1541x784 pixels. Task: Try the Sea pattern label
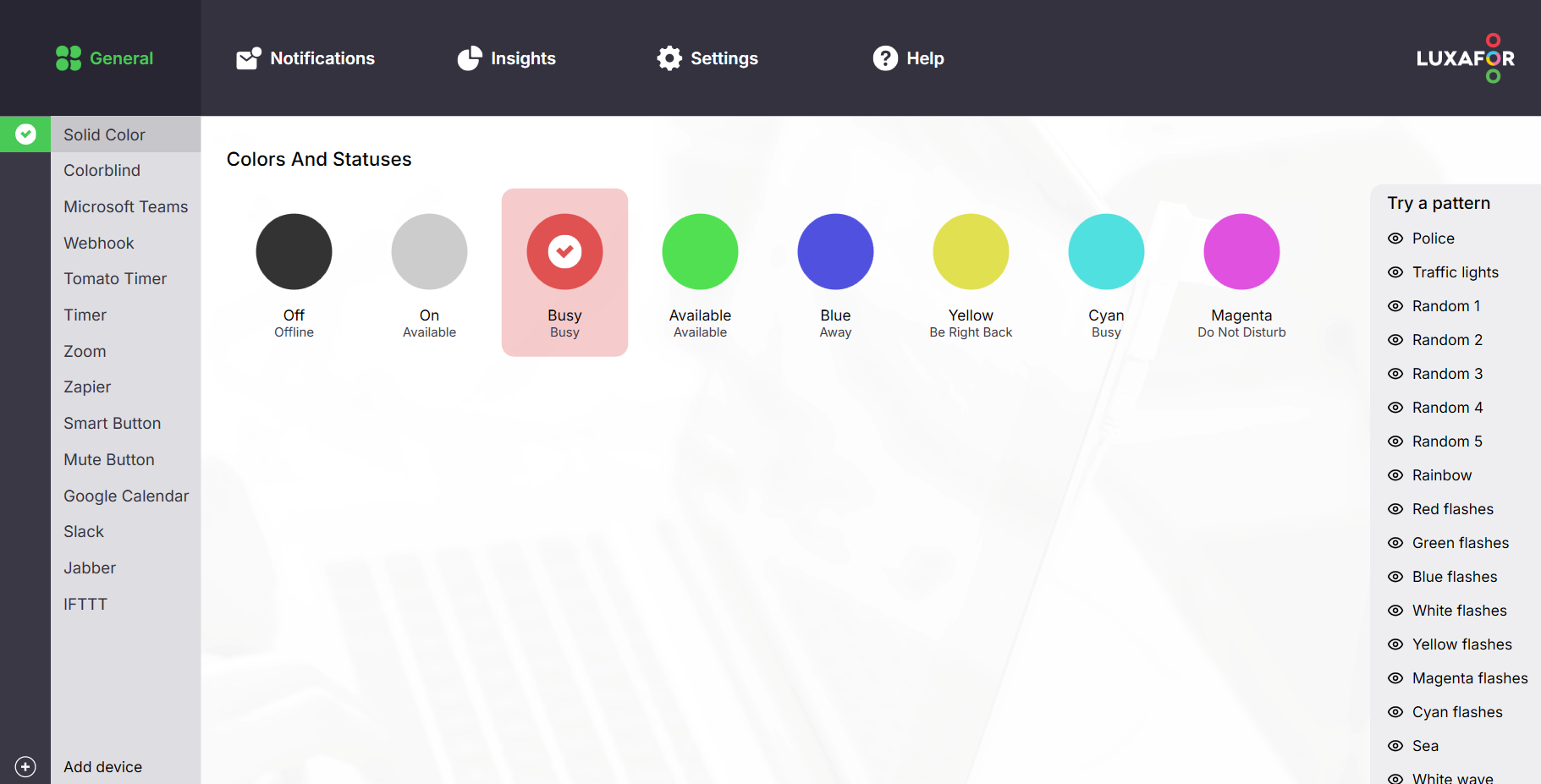[x=1425, y=746]
